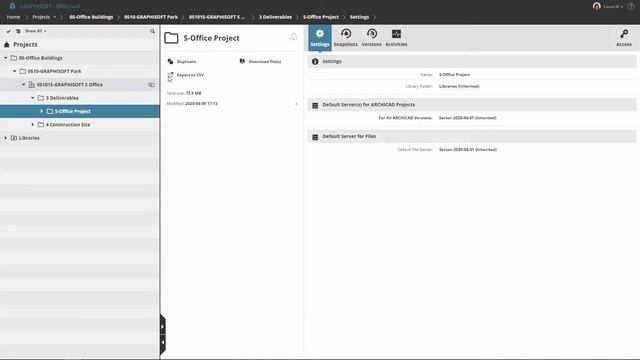Click user avatar icon in top bar
This screenshot has height=360, width=640.
[597, 6]
